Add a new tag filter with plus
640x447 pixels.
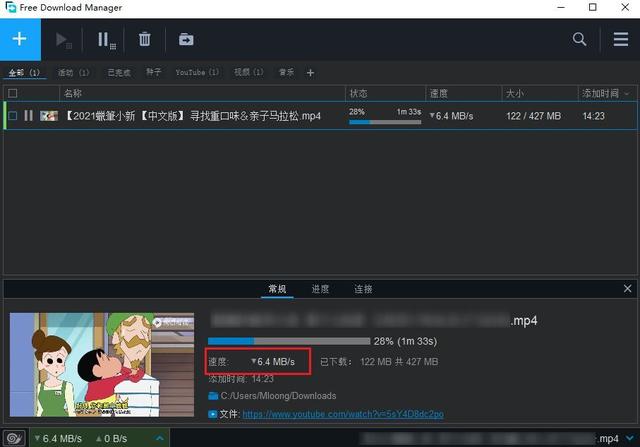(310, 73)
